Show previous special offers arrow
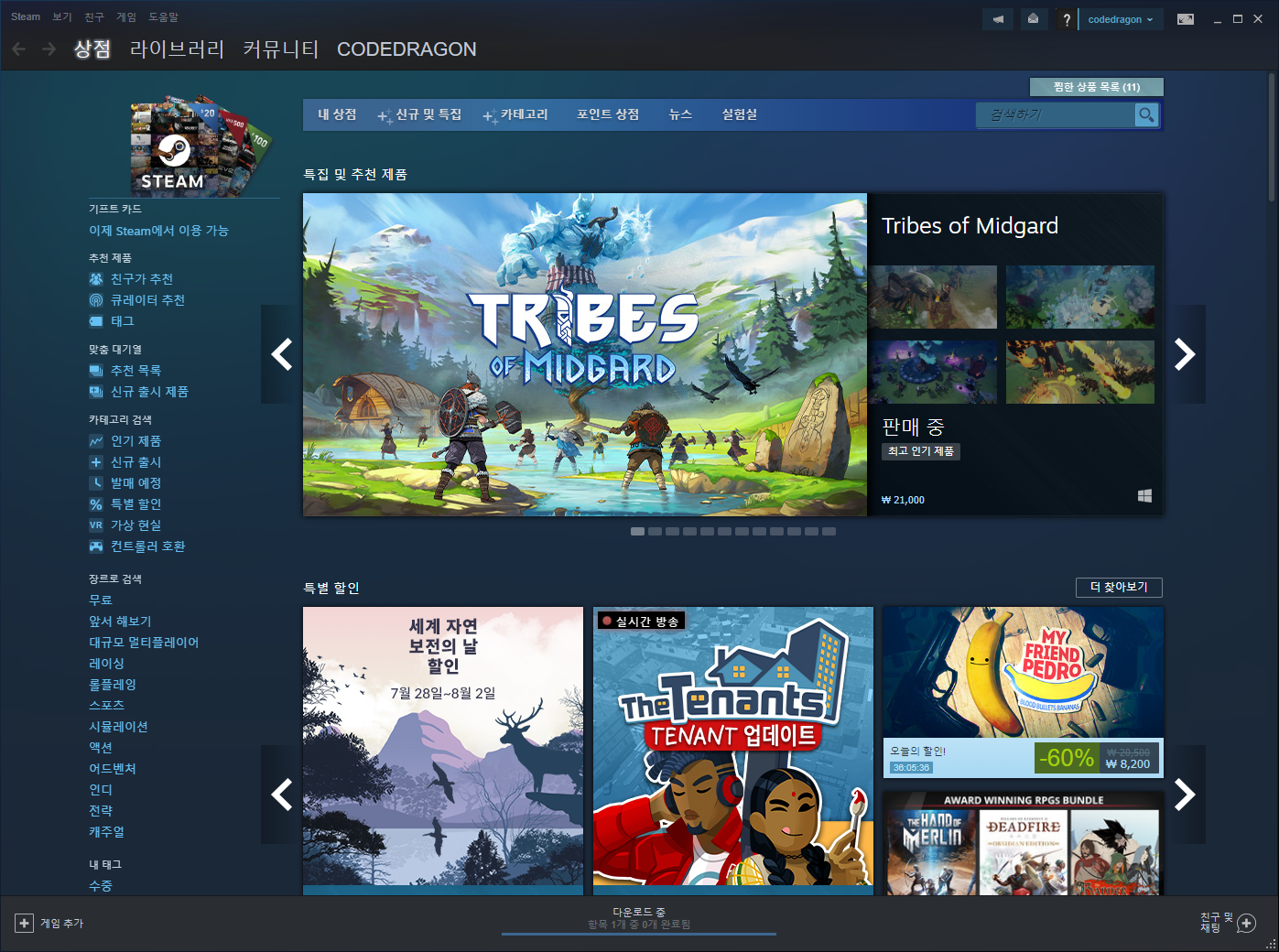 coord(282,795)
